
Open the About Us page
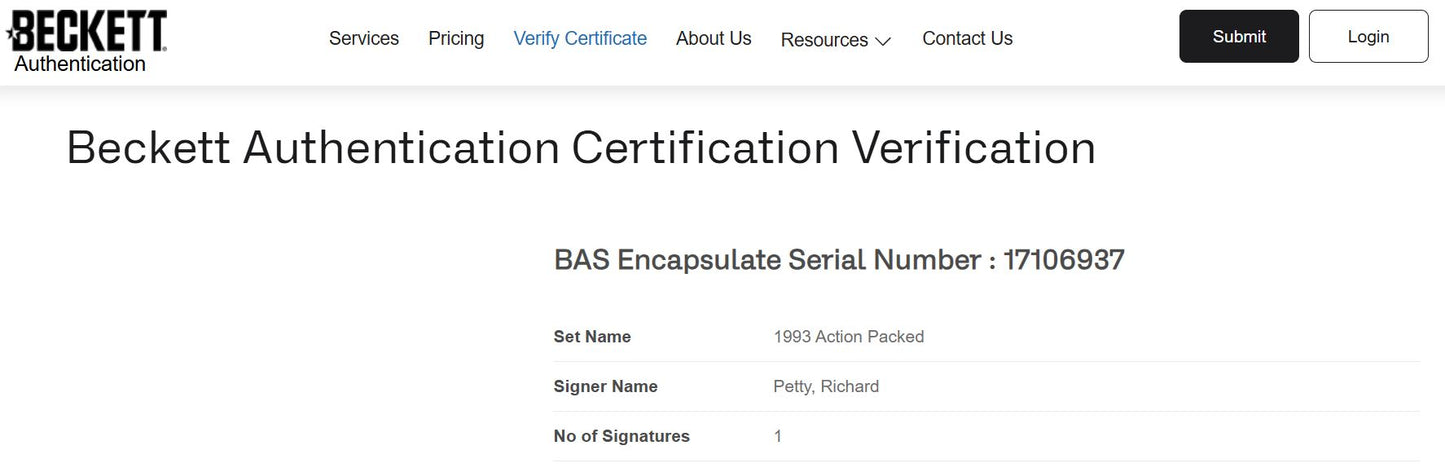tap(713, 38)
